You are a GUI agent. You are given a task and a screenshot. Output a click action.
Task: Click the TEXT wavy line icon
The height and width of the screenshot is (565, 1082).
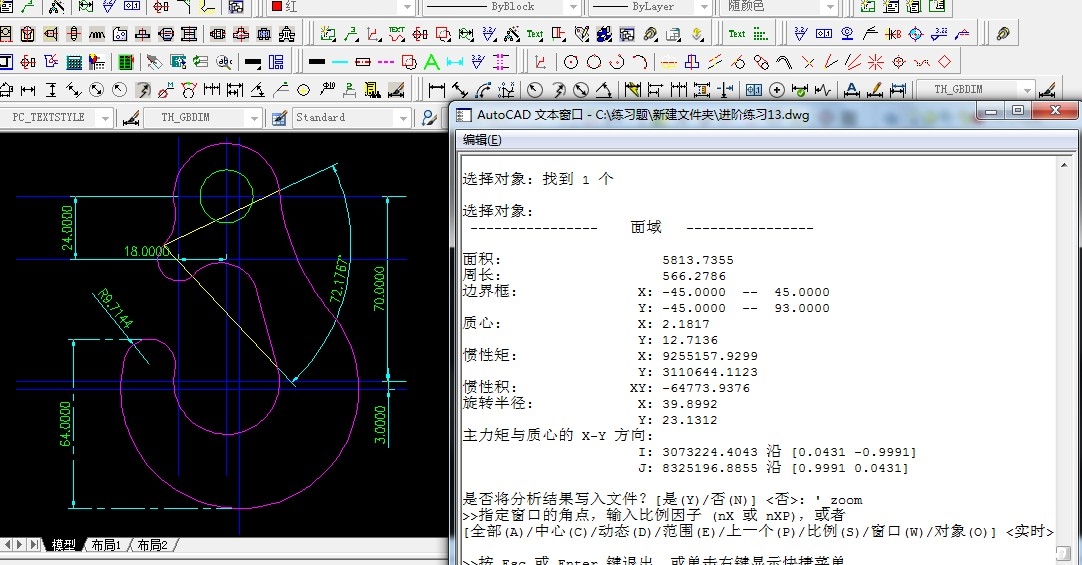click(397, 34)
